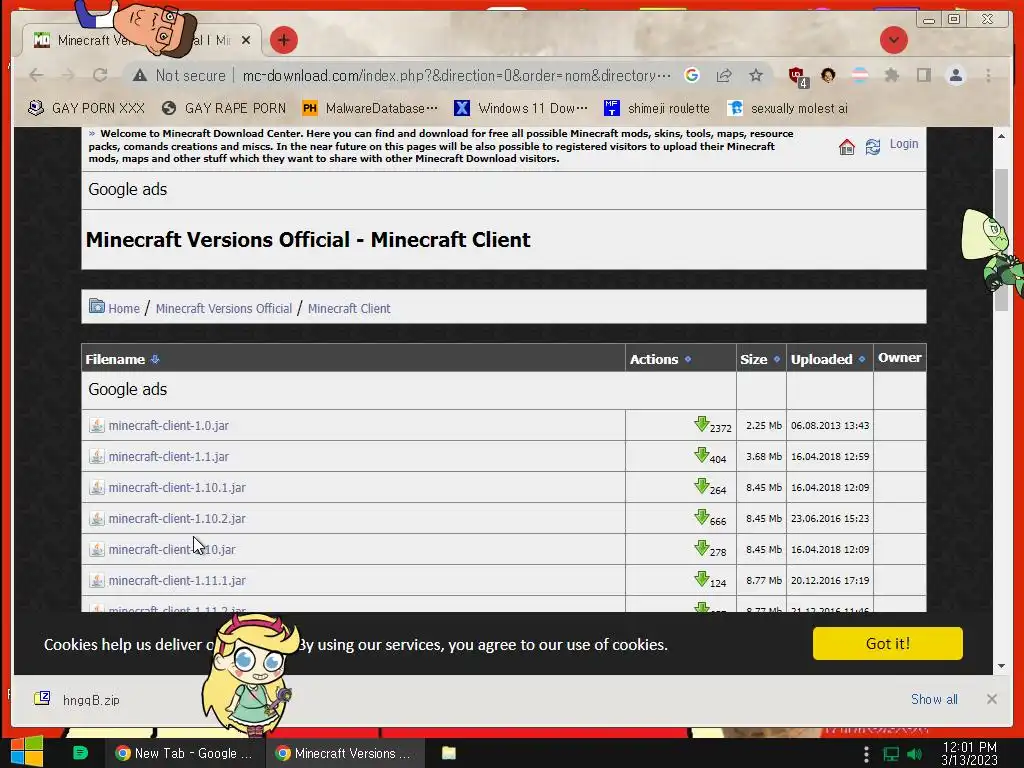Open Minecraft Client breadcrumb link
Viewport: 1024px width, 768px height.
coord(349,308)
